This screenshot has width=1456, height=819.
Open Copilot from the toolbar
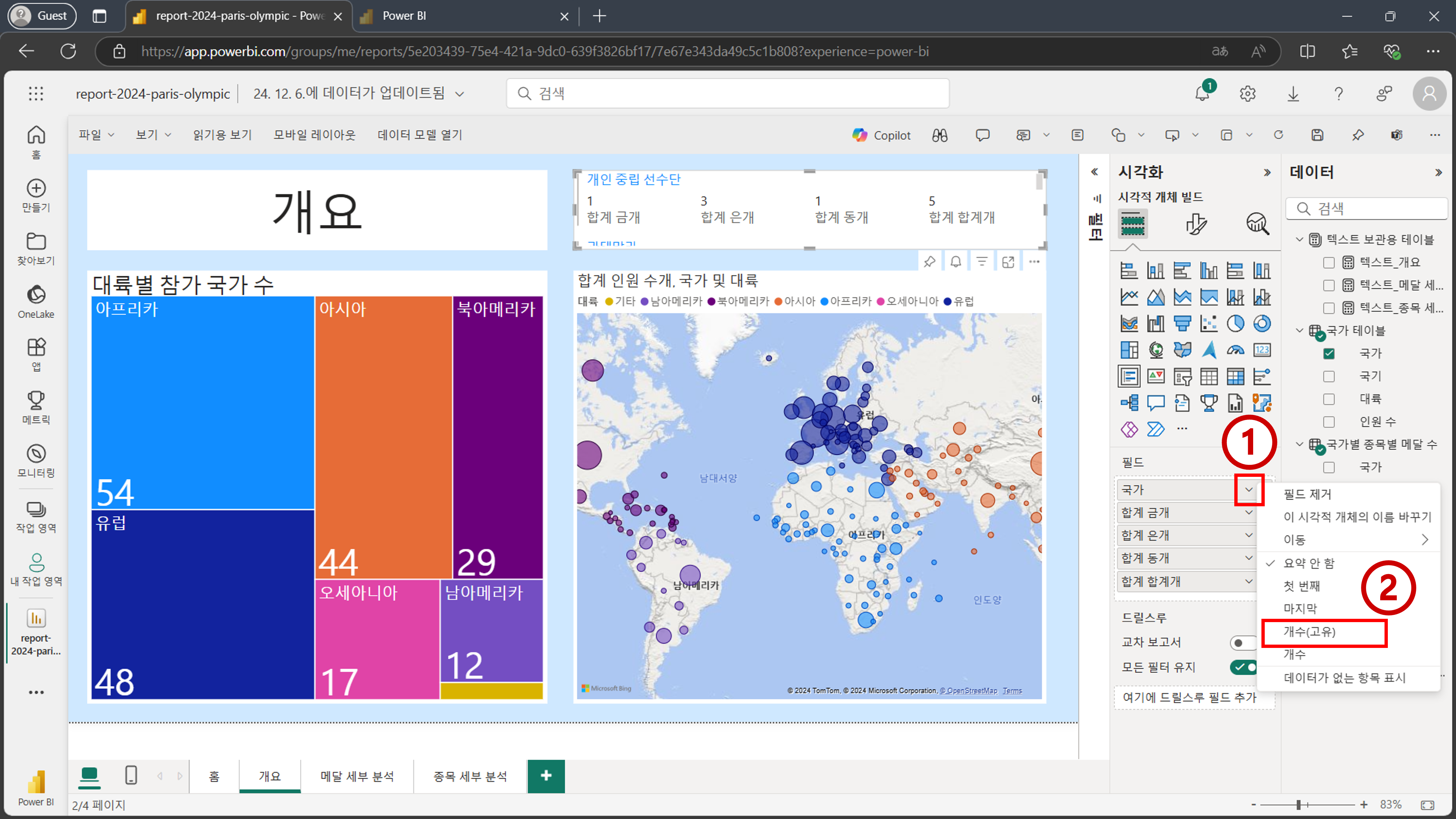[x=881, y=135]
